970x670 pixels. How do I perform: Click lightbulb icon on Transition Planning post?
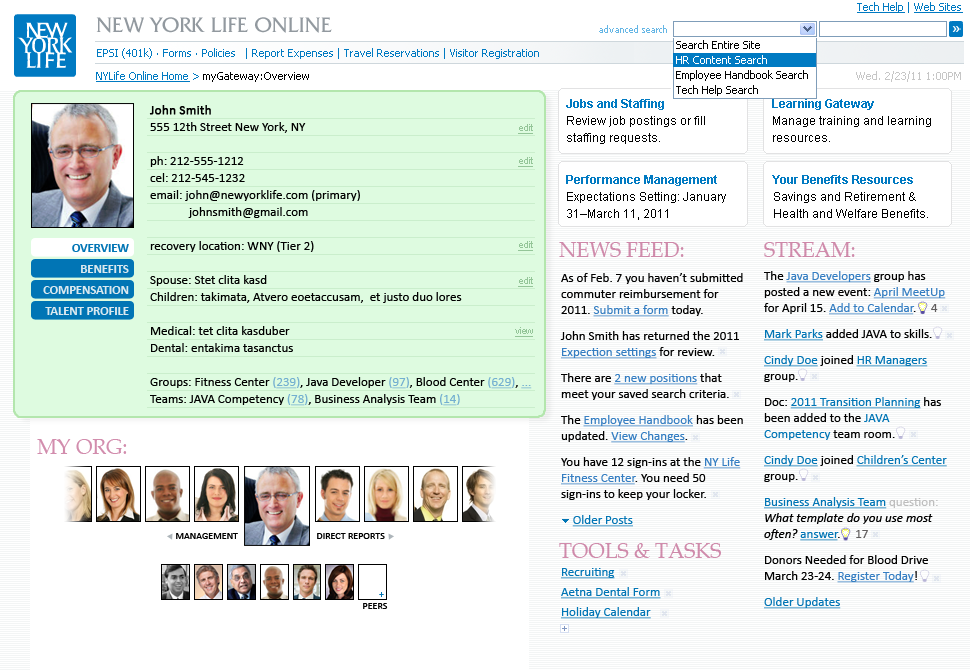901,434
